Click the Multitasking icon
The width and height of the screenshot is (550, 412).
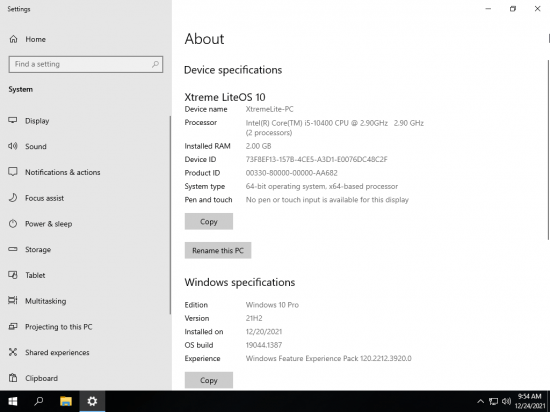coord(13,300)
